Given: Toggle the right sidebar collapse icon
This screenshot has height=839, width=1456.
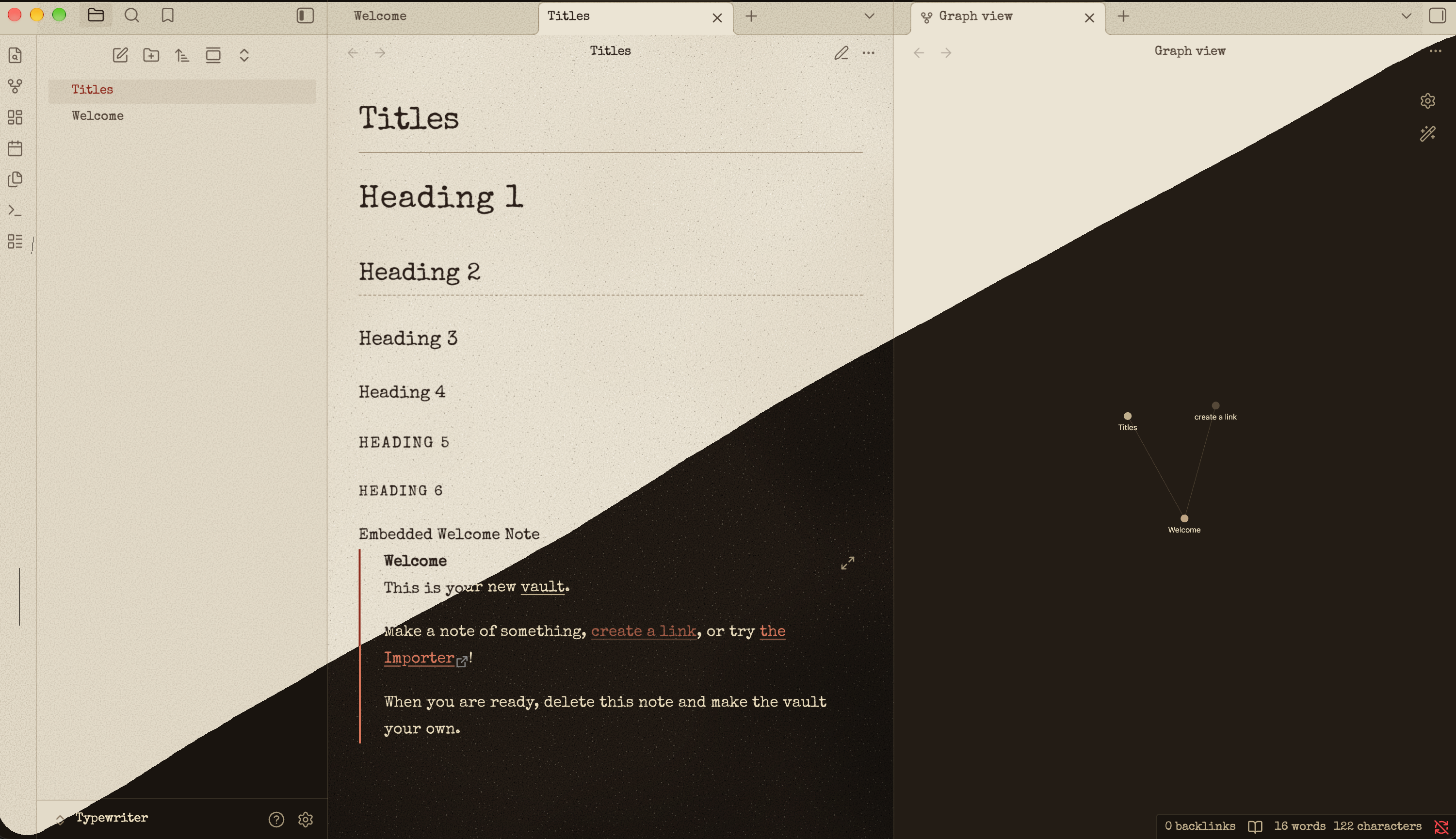Looking at the screenshot, I should point(1438,16).
